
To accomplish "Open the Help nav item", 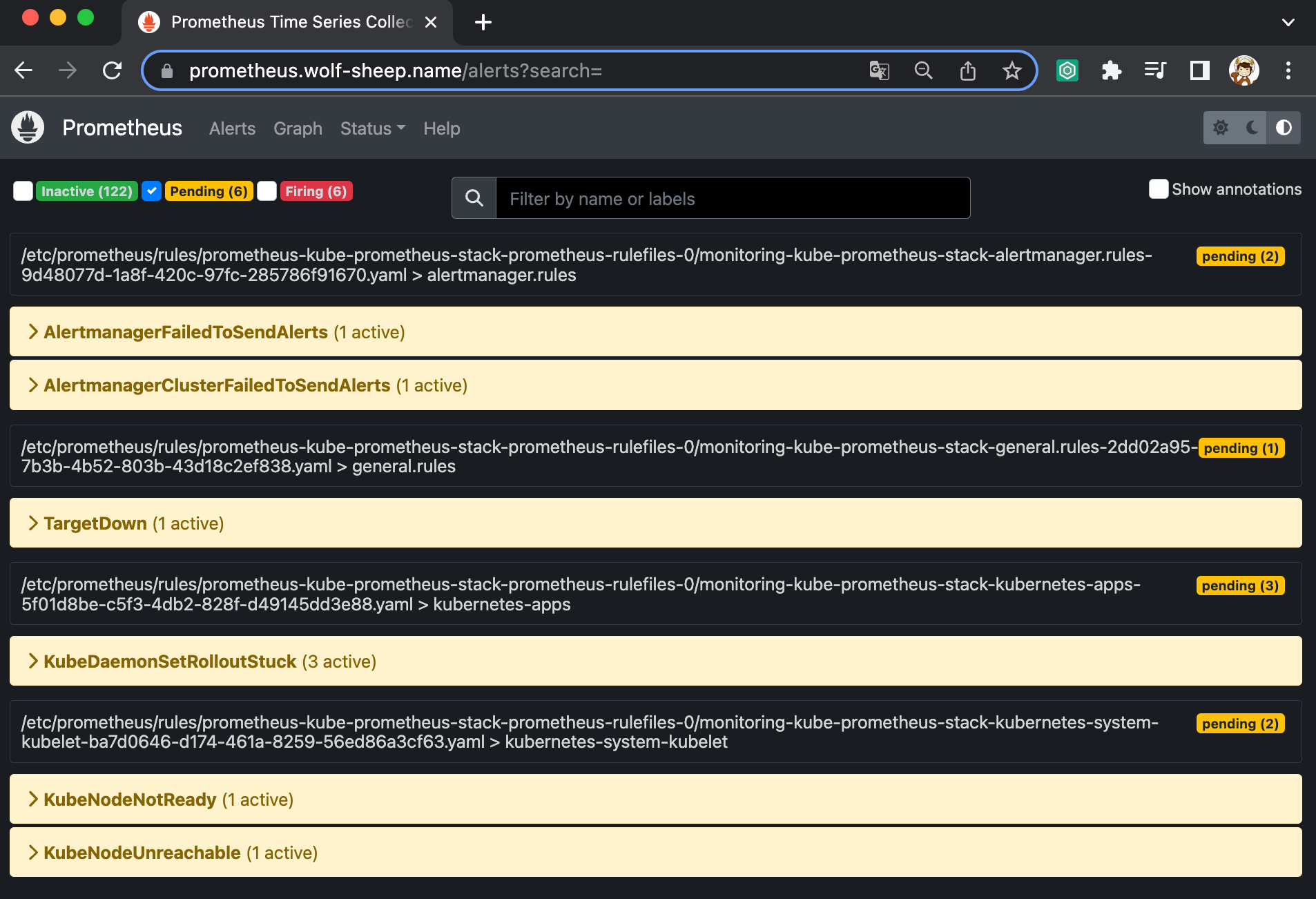I will click(442, 128).
